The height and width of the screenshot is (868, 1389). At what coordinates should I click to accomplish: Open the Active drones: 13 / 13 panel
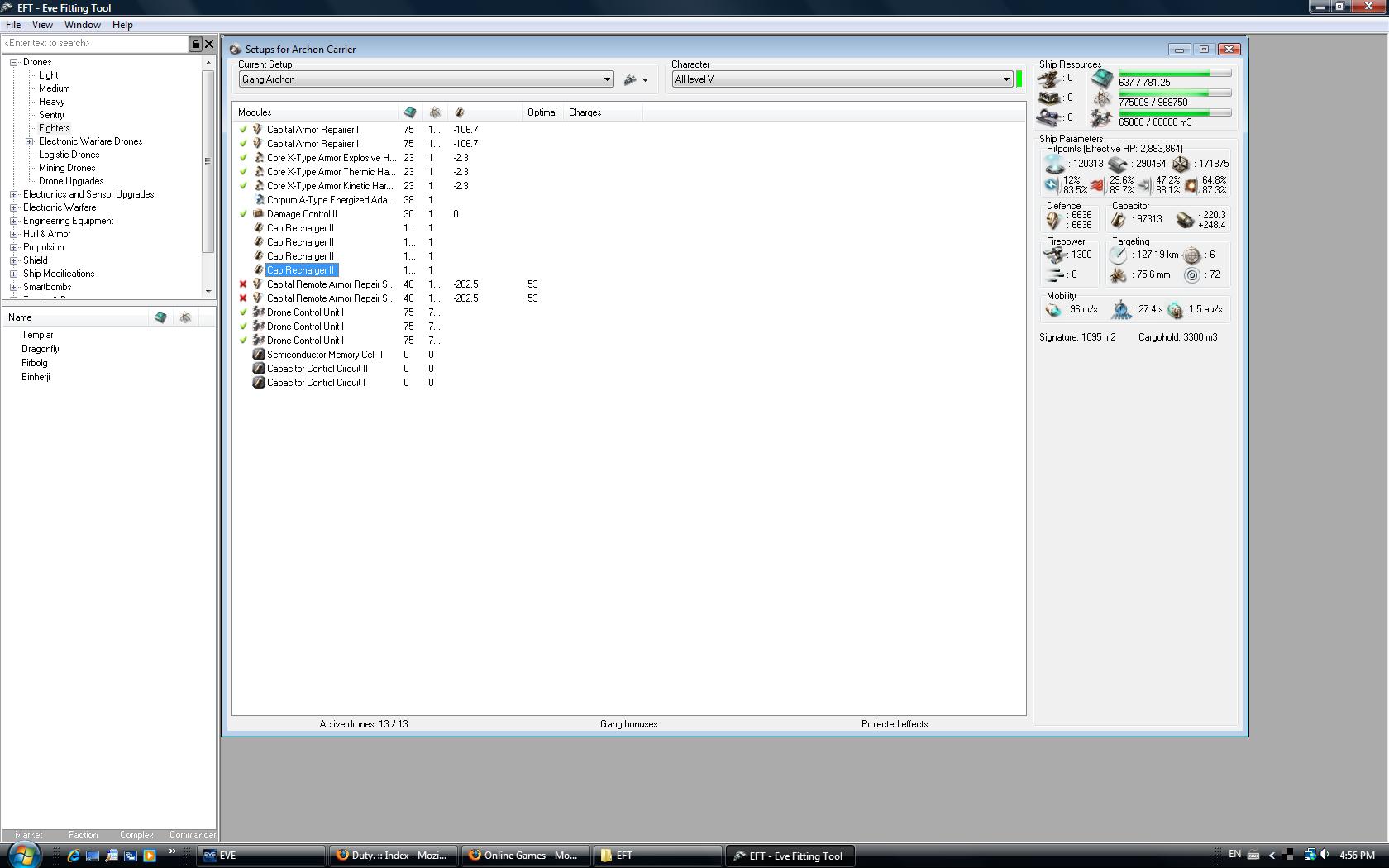[364, 724]
